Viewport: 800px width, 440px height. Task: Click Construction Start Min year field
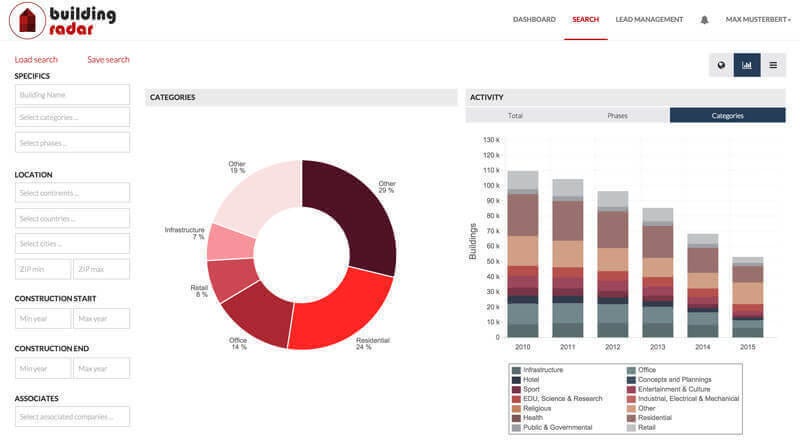(x=43, y=319)
